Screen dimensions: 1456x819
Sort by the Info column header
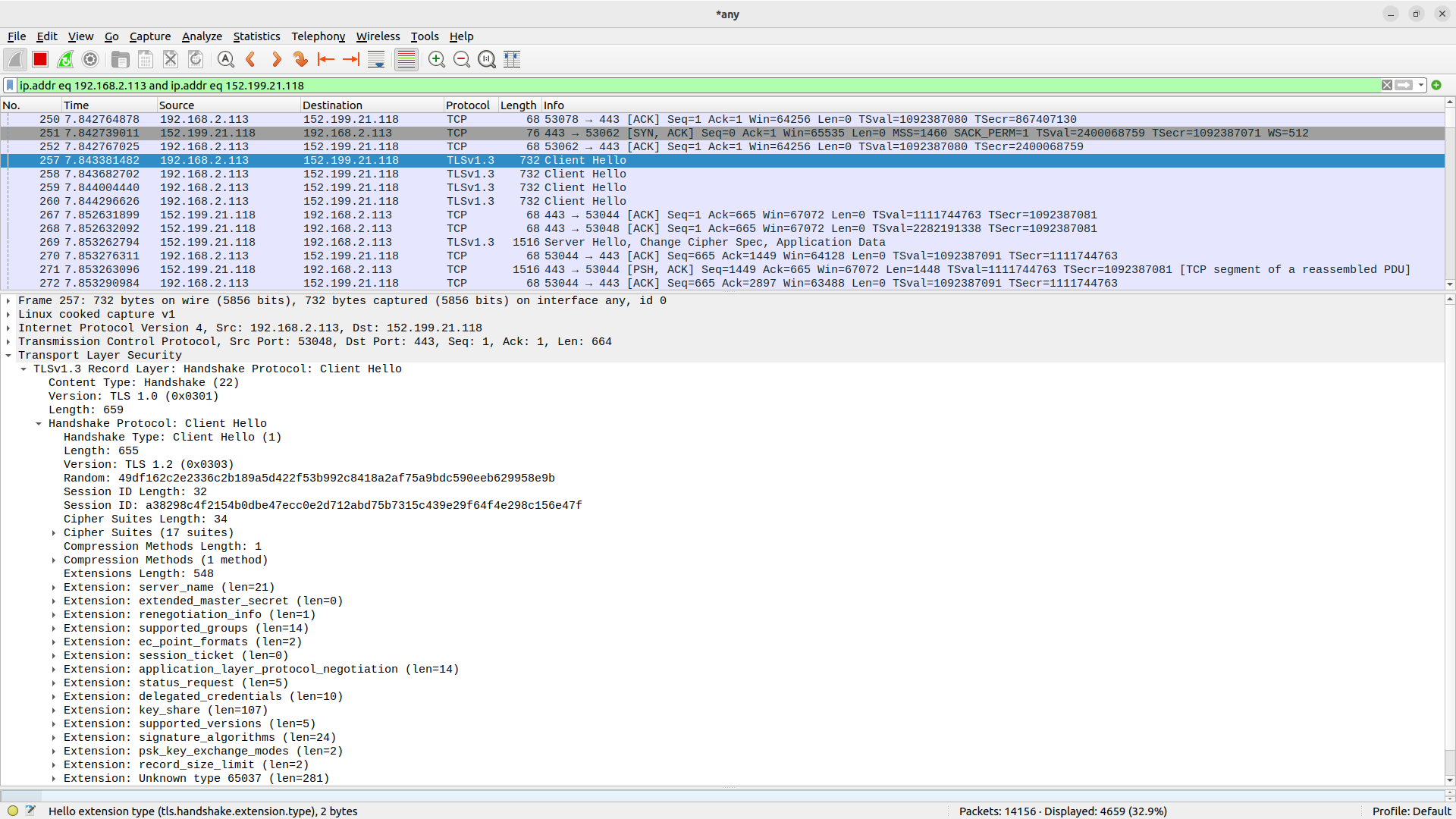point(993,105)
